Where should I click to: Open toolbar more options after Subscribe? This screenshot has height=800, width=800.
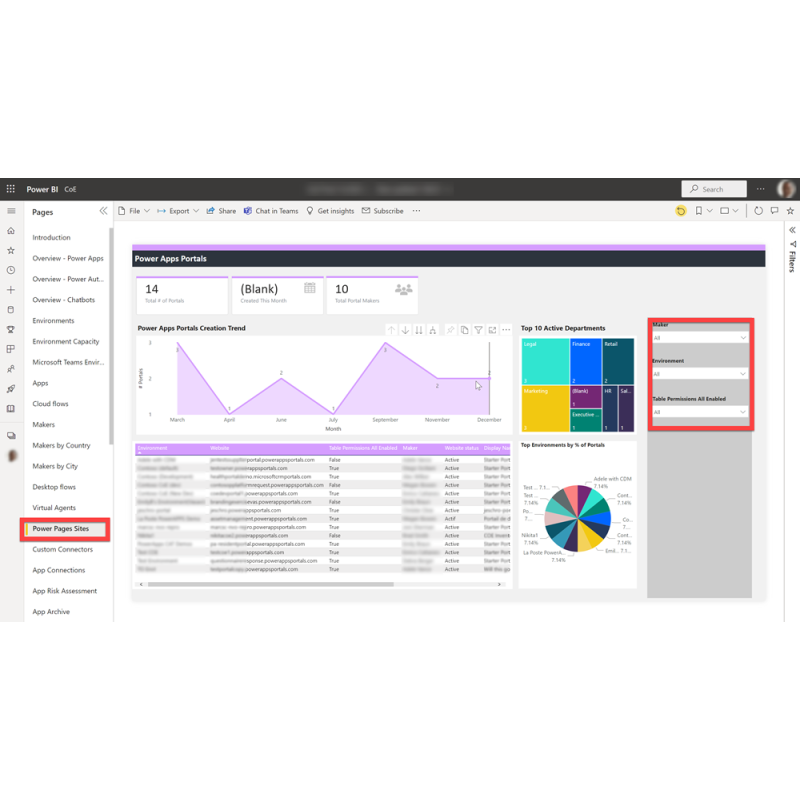pos(416,211)
